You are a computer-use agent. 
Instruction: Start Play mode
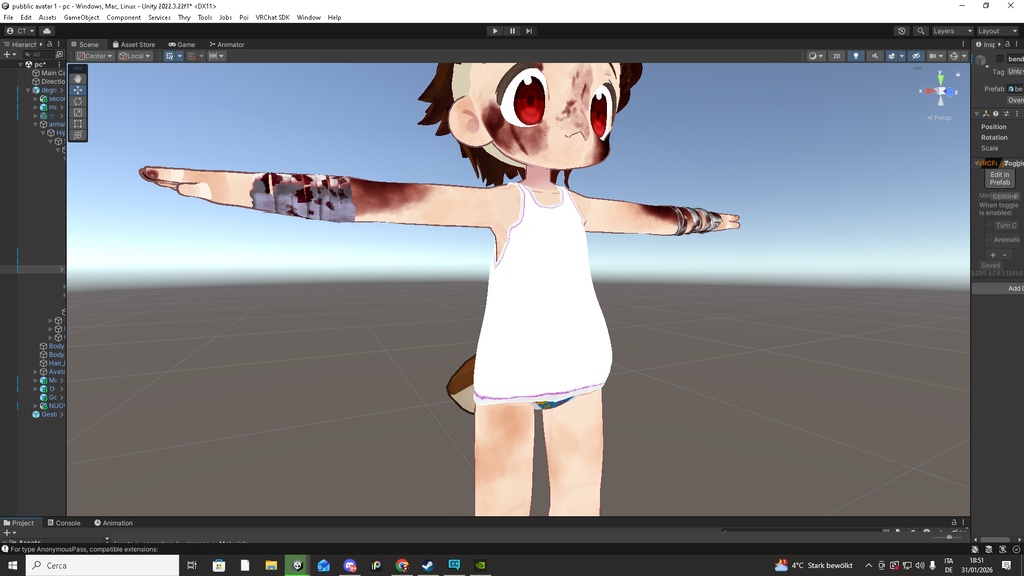[x=495, y=31]
